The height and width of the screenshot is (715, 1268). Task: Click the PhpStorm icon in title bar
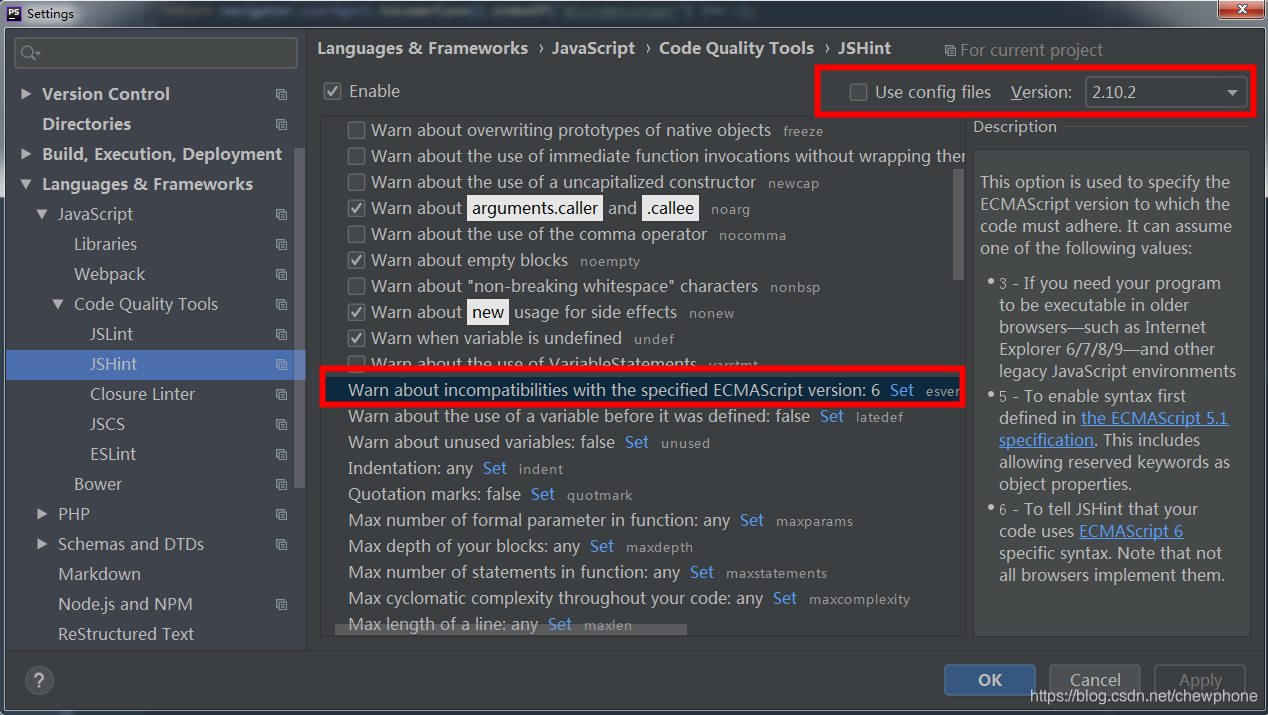coord(13,13)
